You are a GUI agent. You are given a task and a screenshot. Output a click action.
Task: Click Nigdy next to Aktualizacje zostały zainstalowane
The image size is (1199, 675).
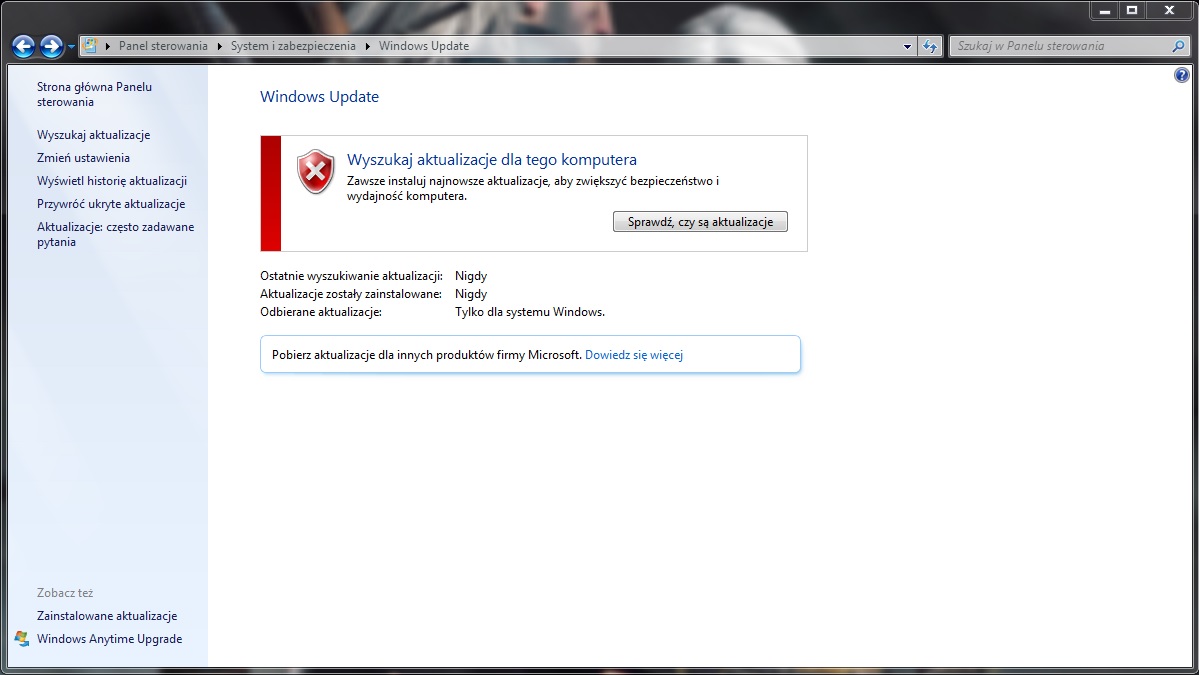click(471, 294)
